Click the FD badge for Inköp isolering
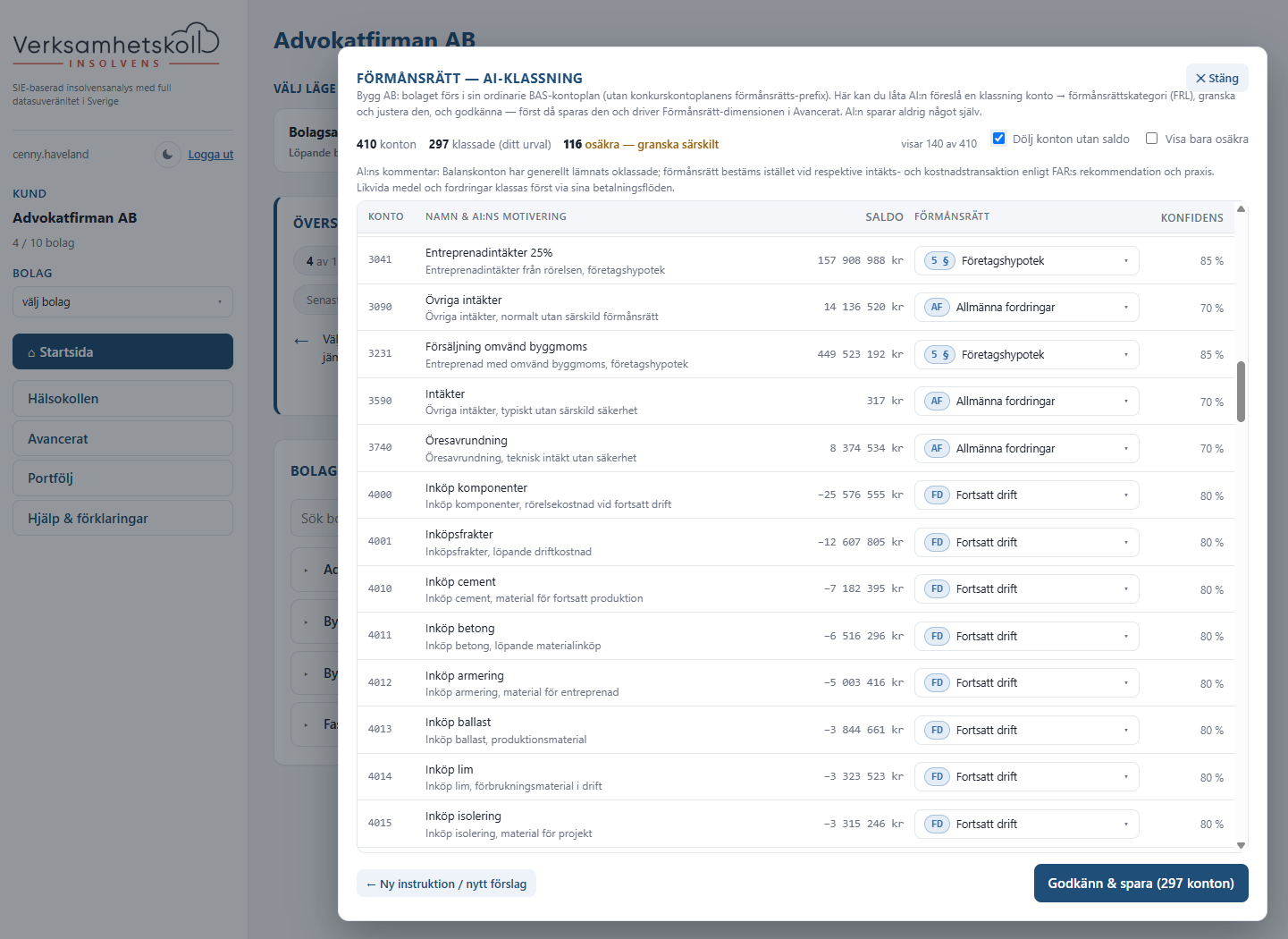The height and width of the screenshot is (939, 1288). pyautogui.click(x=937, y=825)
